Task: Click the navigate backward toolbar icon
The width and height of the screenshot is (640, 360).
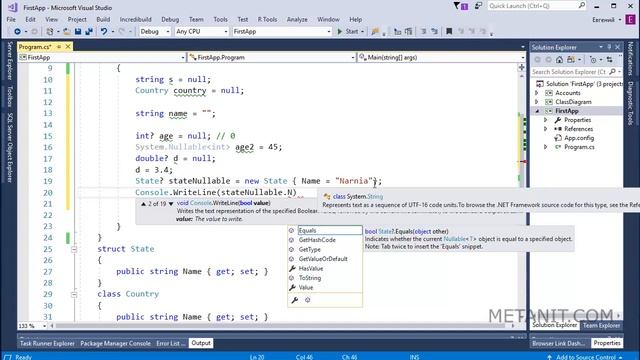Action: point(17,31)
